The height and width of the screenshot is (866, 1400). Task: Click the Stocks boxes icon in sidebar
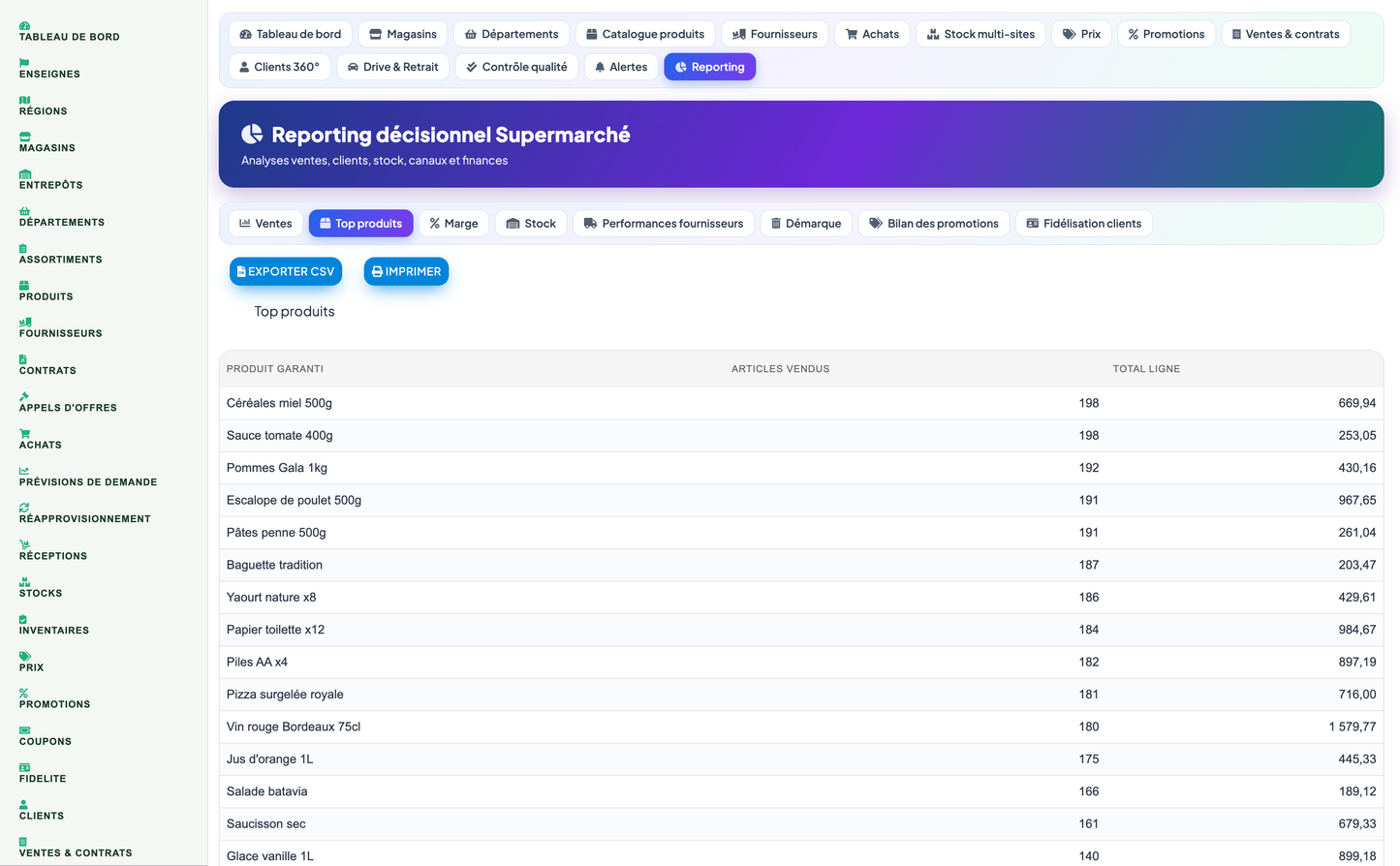[x=24, y=582]
